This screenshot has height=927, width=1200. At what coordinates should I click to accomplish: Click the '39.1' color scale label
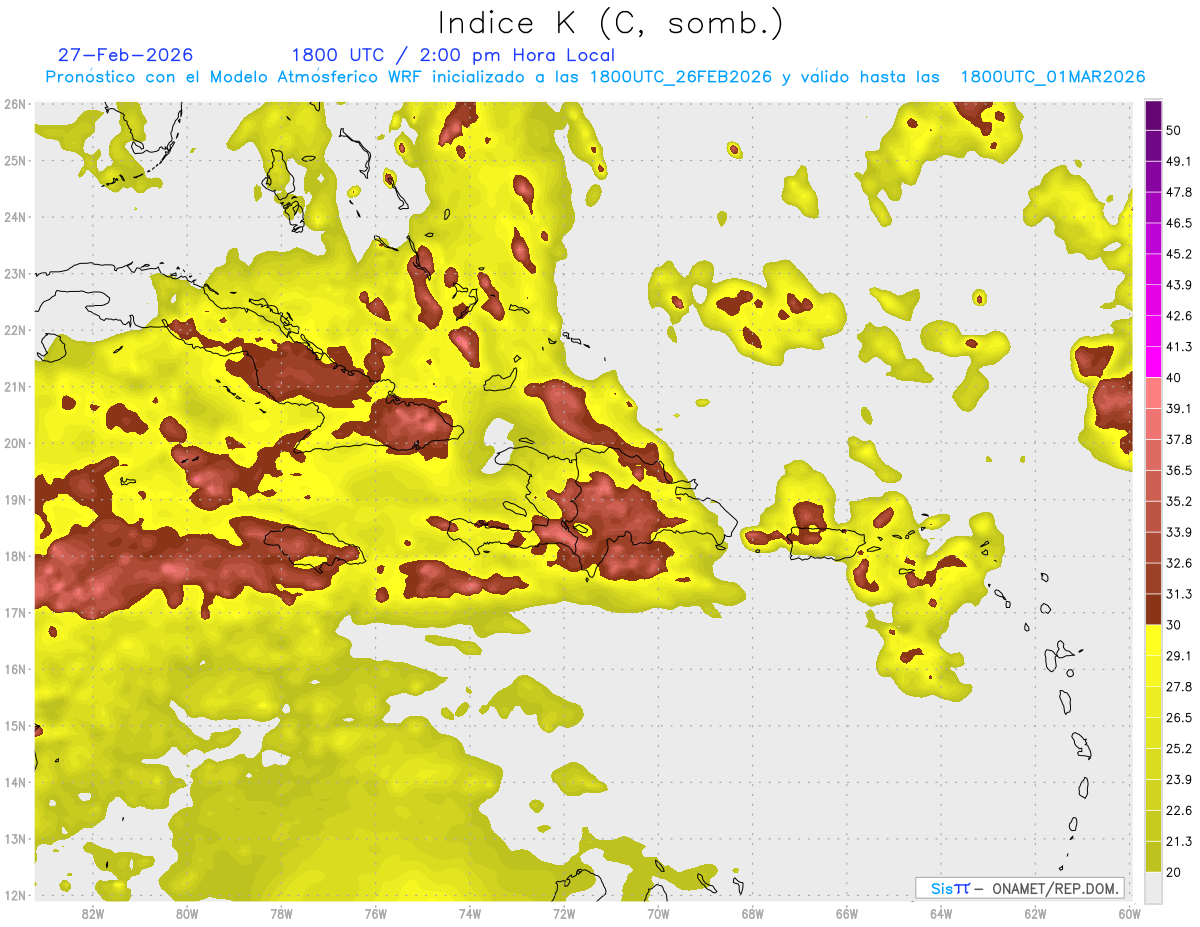1179,408
